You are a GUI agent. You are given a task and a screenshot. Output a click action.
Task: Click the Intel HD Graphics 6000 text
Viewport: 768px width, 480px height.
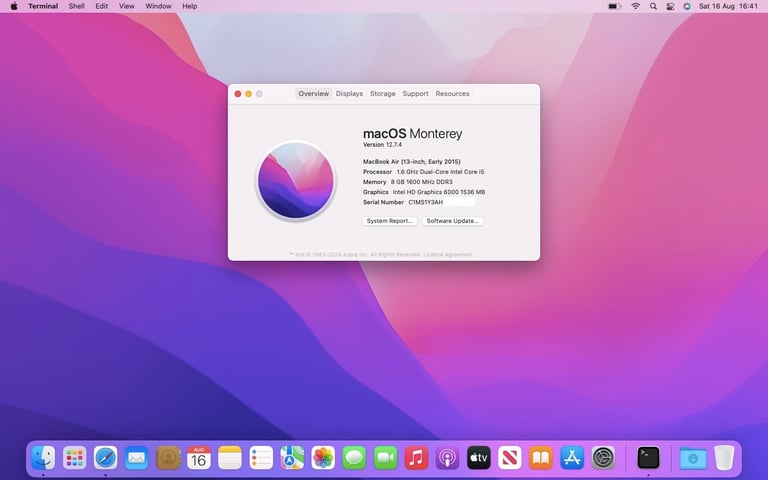(x=439, y=192)
